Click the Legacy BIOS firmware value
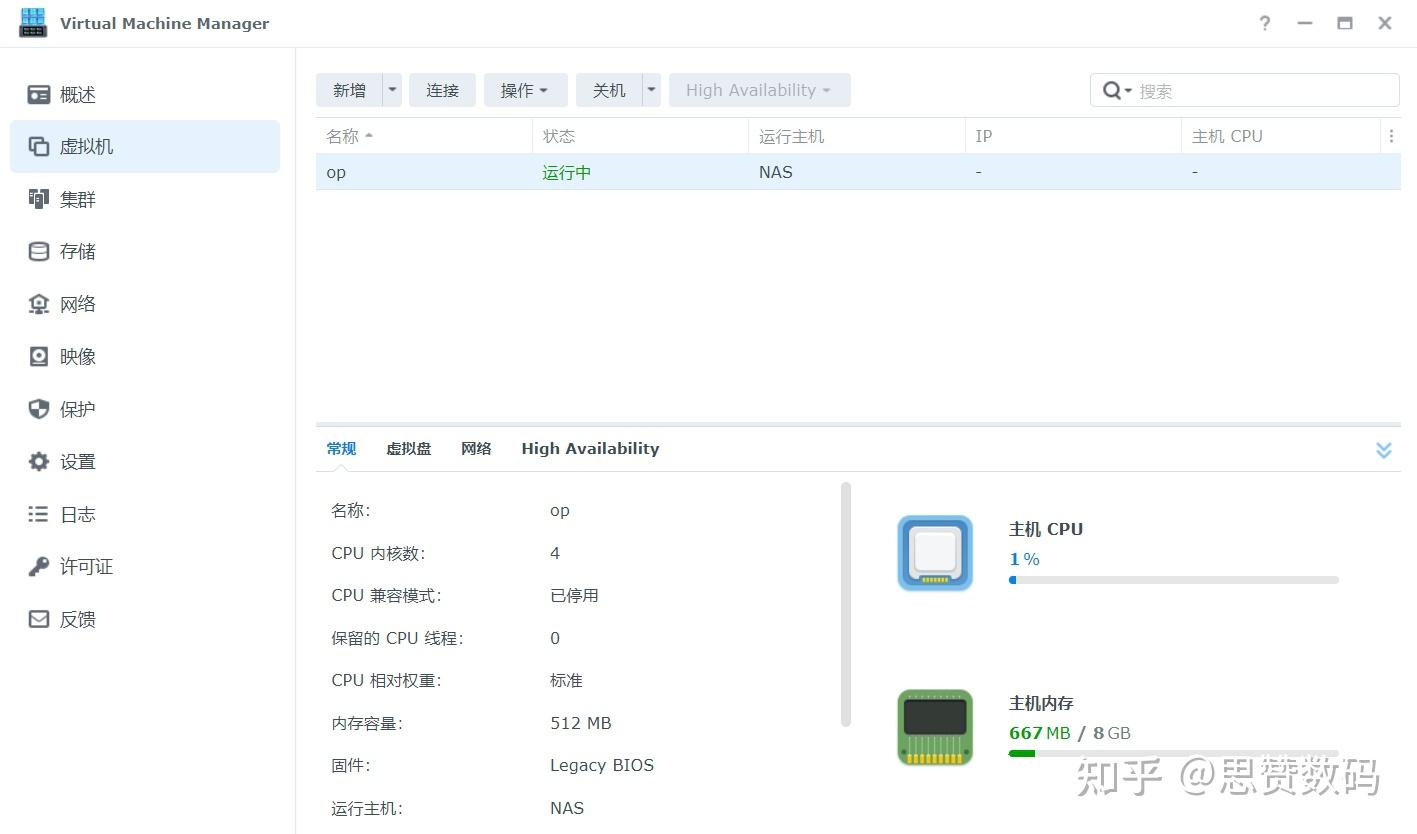Image resolution: width=1417 pixels, height=834 pixels. pyautogui.click(x=602, y=765)
